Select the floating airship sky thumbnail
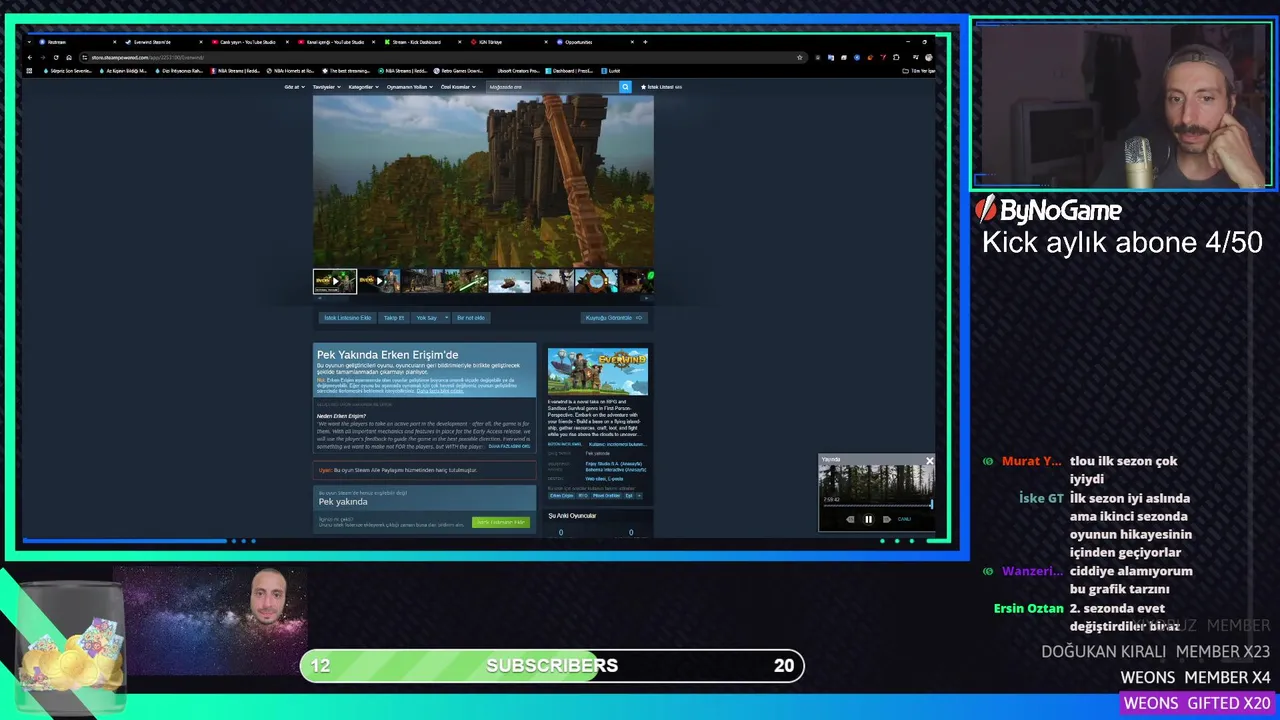Viewport: 1280px width, 720px height. tap(509, 281)
